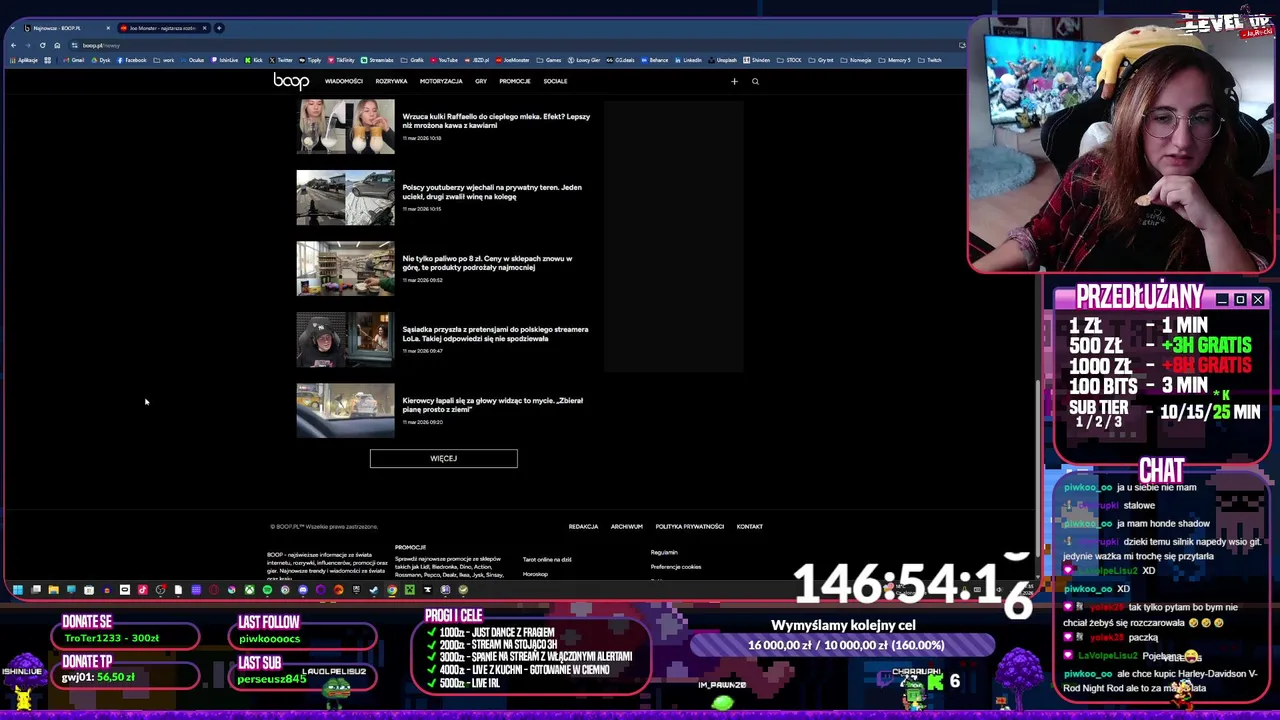This screenshot has width=1280, height=720.
Task: Open the Raffaello hot milk article headline
Action: (496, 121)
